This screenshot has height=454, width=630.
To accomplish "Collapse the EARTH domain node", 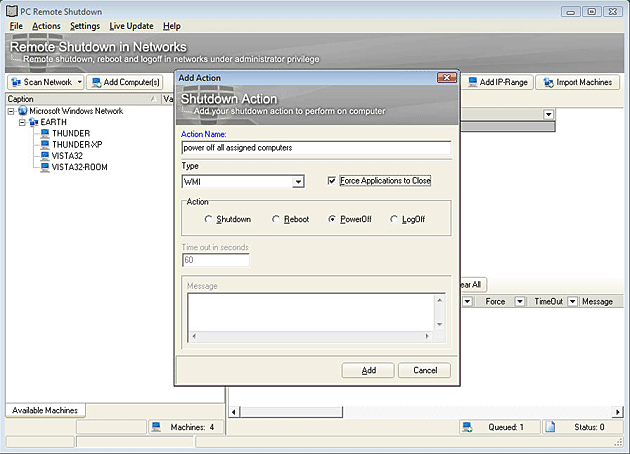I will click(x=23, y=122).
